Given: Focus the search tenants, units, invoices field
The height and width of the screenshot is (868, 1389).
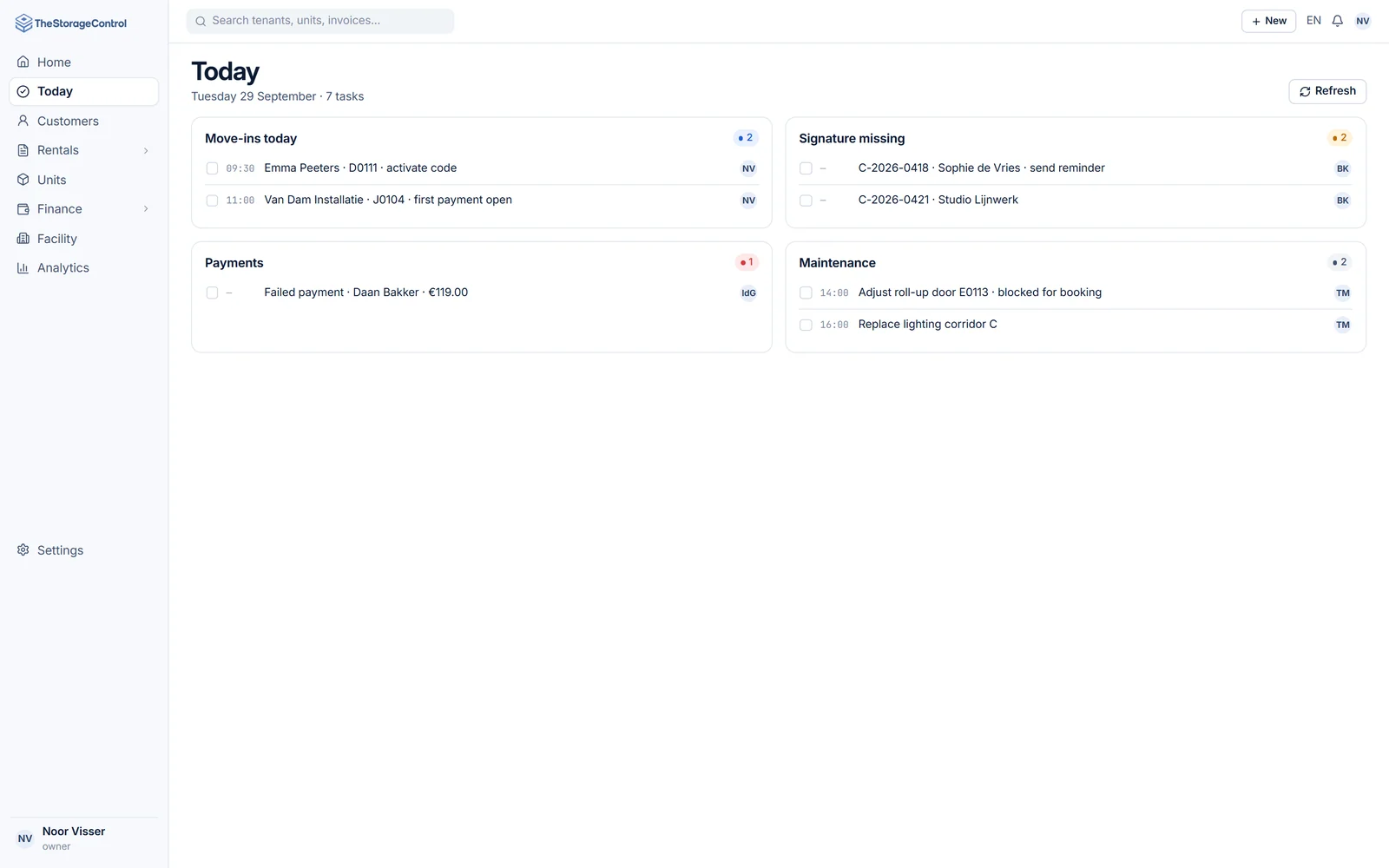Looking at the screenshot, I should pos(320,21).
